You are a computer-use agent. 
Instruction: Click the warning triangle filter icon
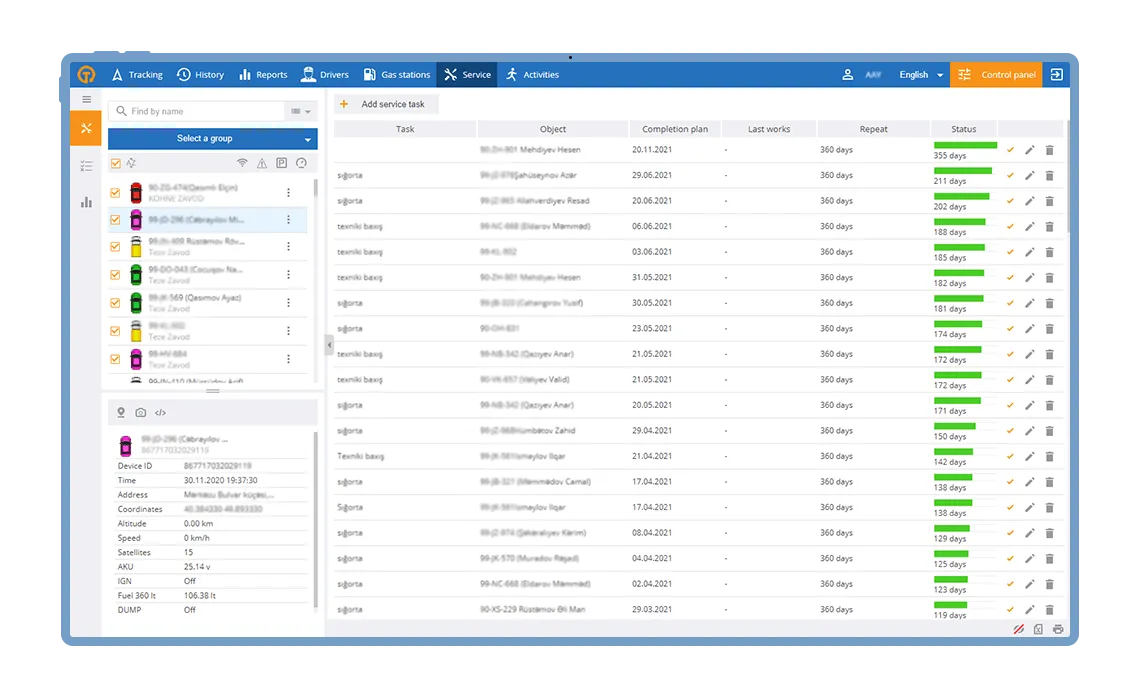click(262, 163)
